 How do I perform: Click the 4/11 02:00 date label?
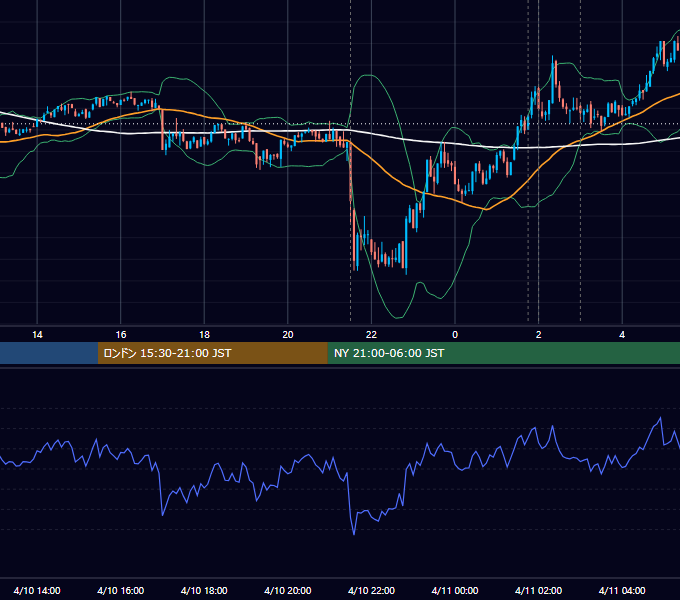[539, 590]
